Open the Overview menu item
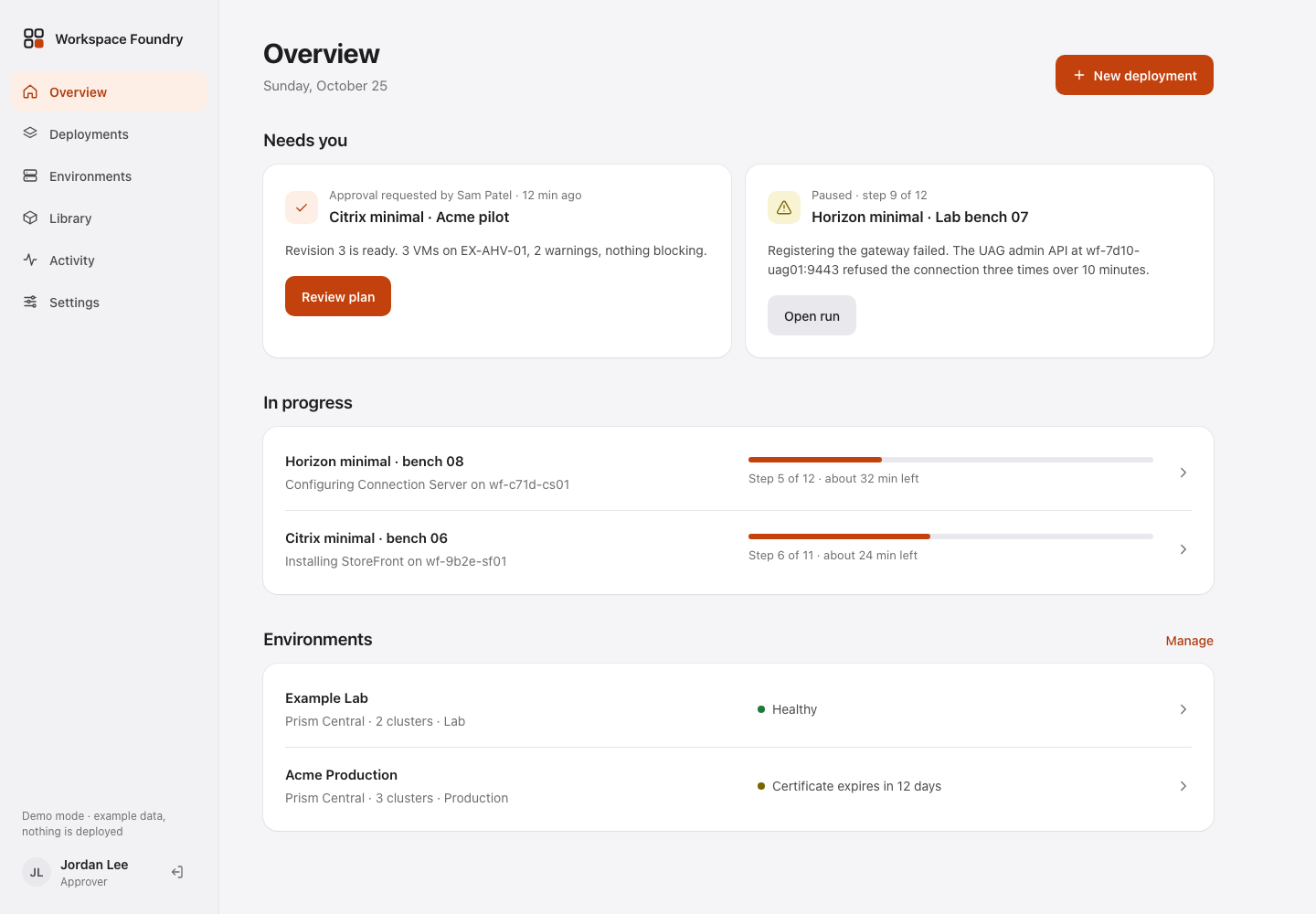The width and height of the screenshot is (1316, 914). coord(110,92)
